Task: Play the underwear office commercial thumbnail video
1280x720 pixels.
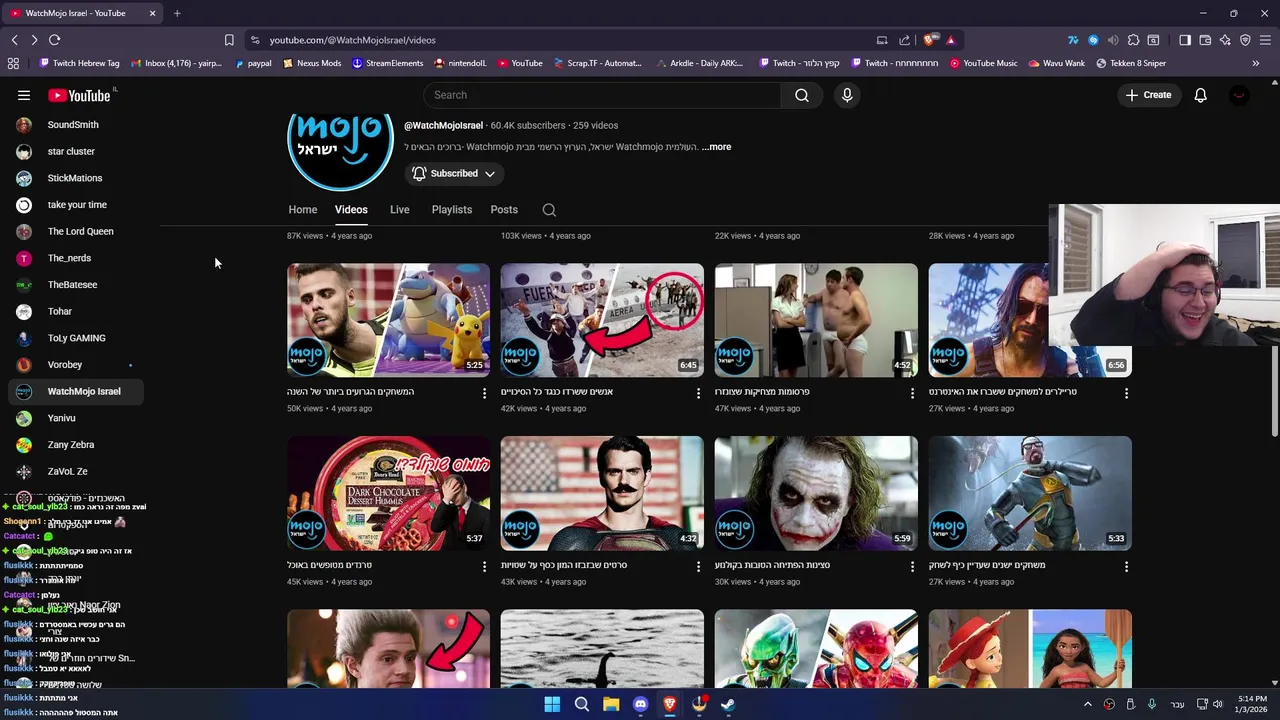Action: click(816, 320)
